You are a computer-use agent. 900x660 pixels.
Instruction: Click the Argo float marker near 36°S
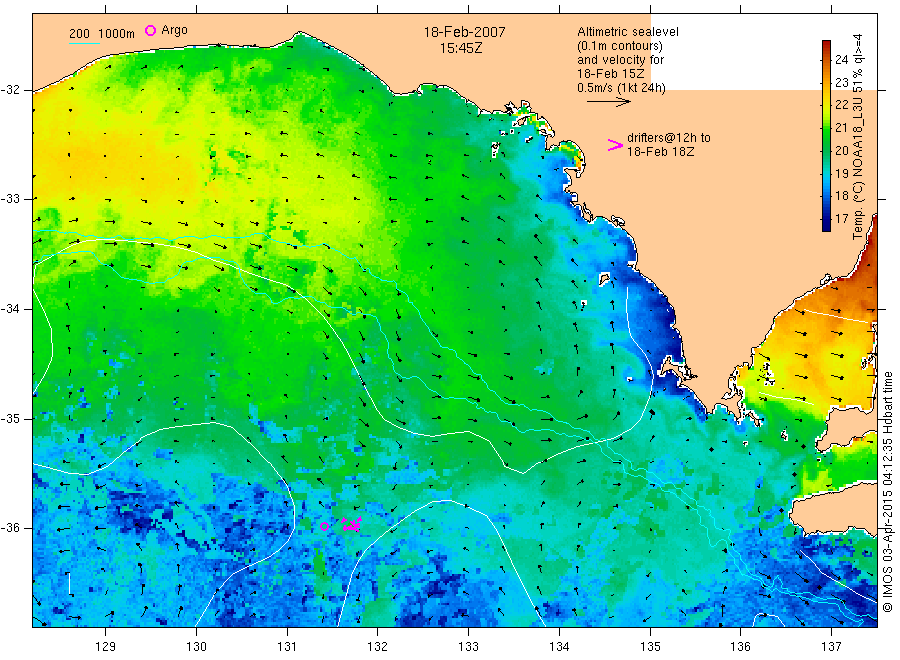click(324, 526)
